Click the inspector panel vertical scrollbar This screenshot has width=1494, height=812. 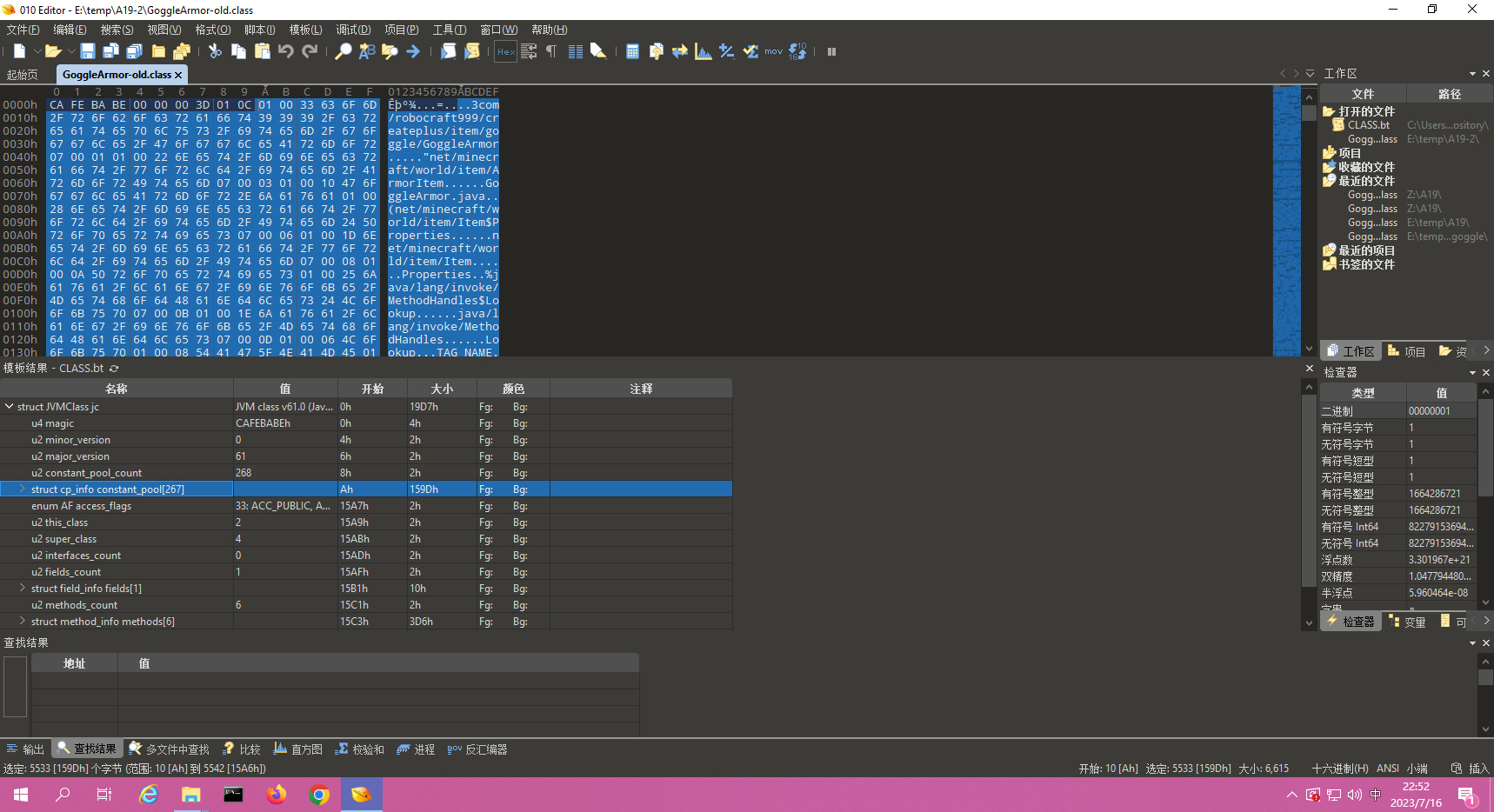pyautogui.click(x=1485, y=496)
